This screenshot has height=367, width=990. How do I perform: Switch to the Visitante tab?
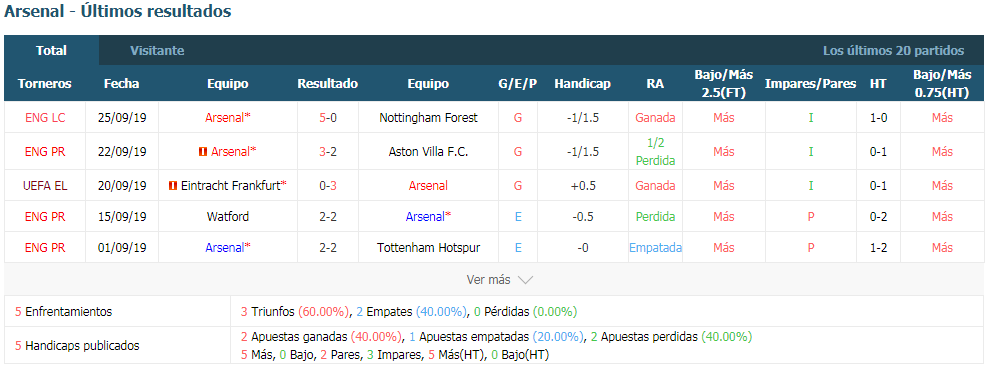[x=157, y=51]
